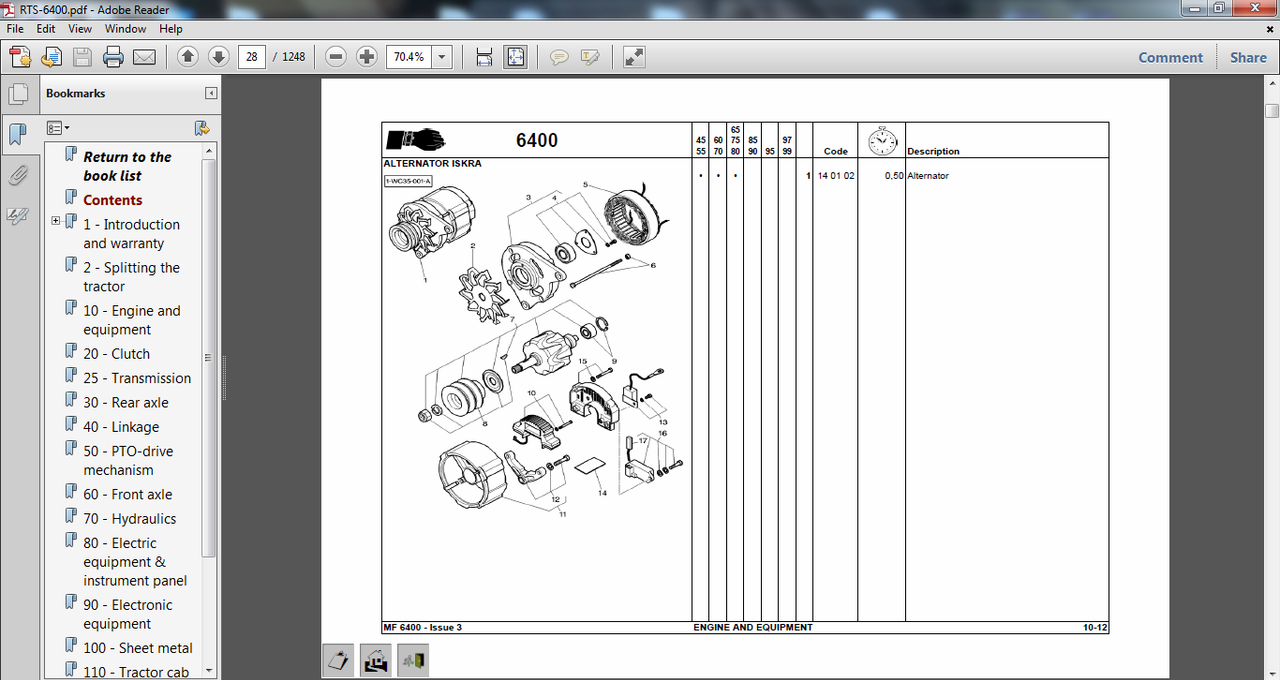Viewport: 1280px width, 680px height.
Task: Select the '60 - Front axle' bookmark
Action: [127, 494]
